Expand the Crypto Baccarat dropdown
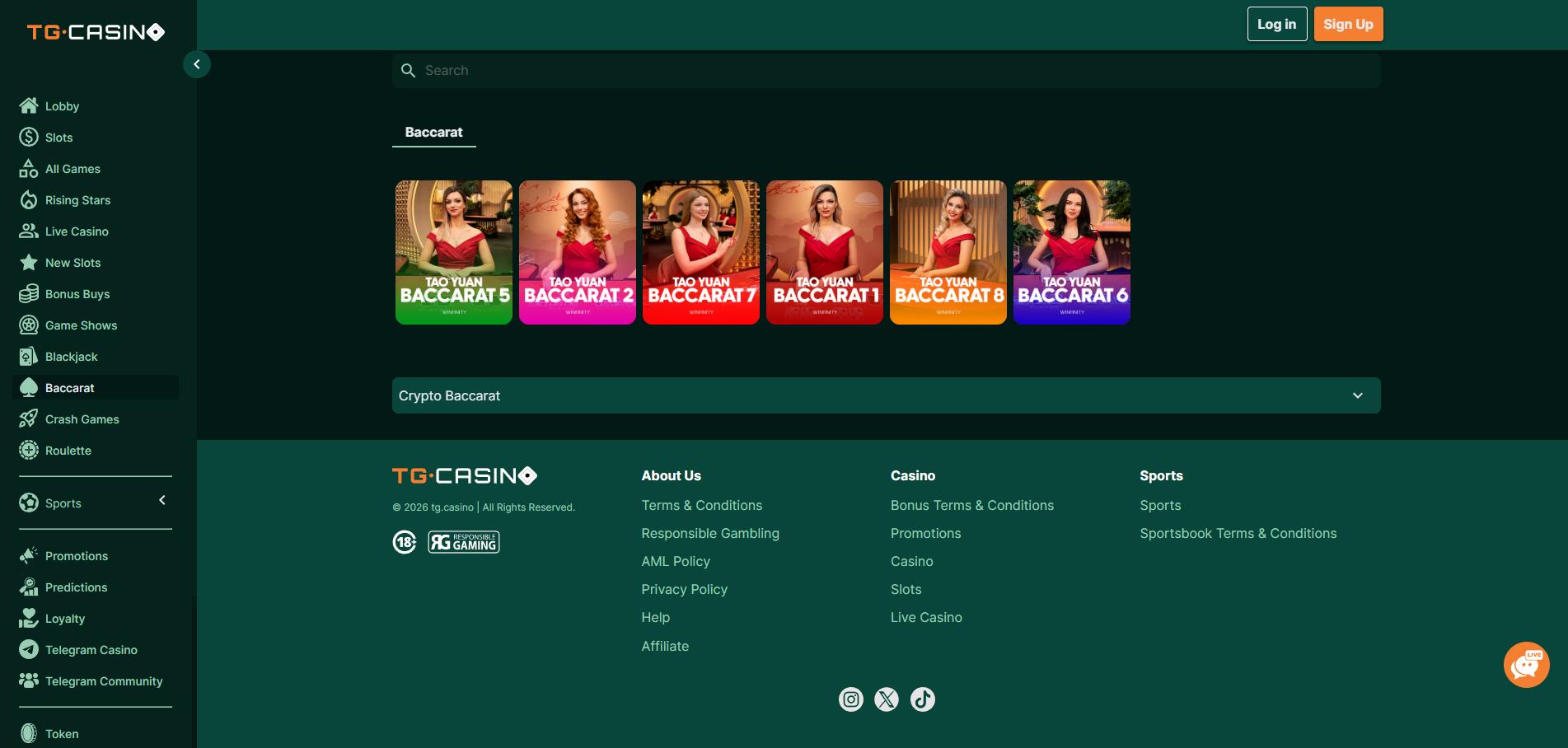 (x=887, y=395)
